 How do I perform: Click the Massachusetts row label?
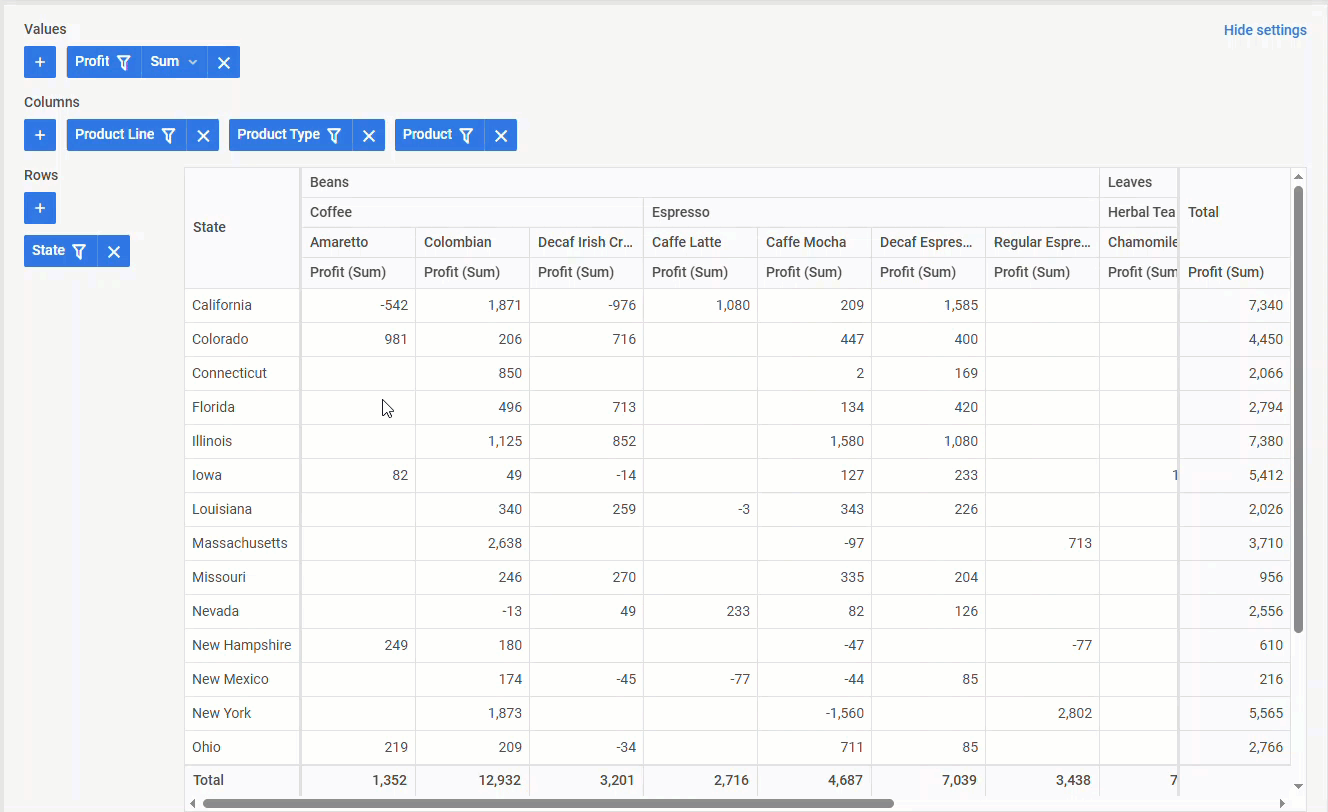click(x=242, y=544)
